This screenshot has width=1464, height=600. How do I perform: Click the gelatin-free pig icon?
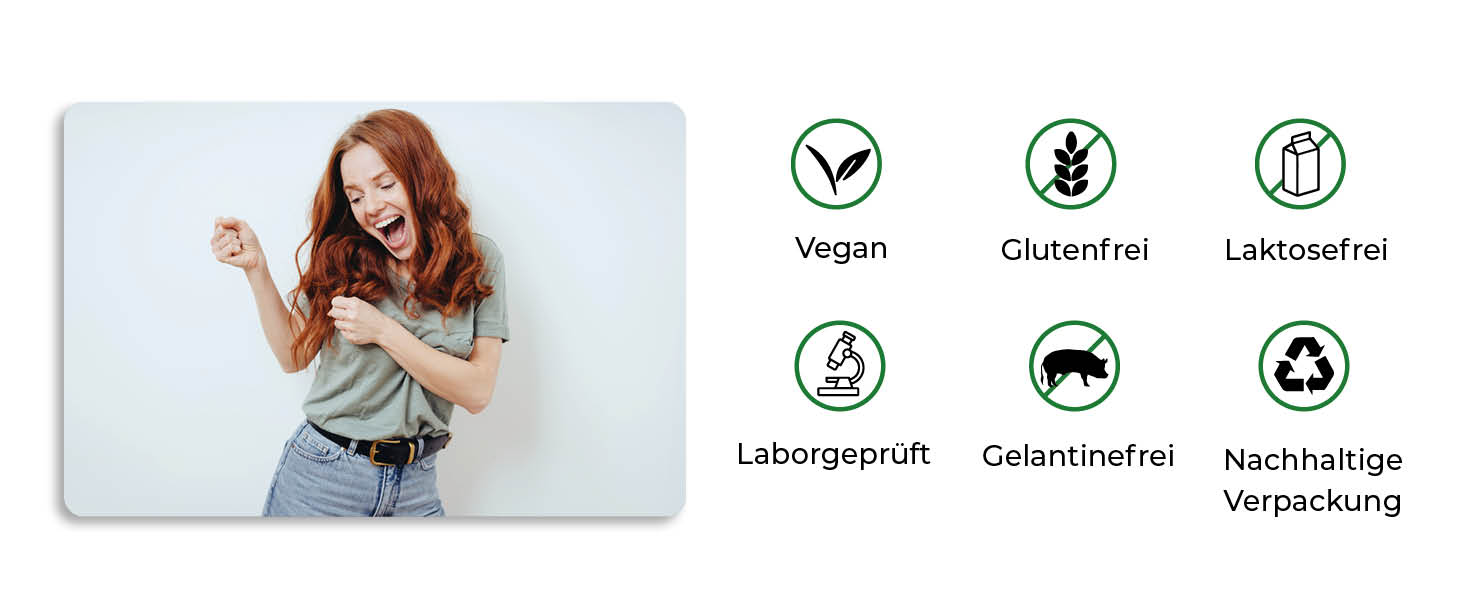(x=1075, y=365)
